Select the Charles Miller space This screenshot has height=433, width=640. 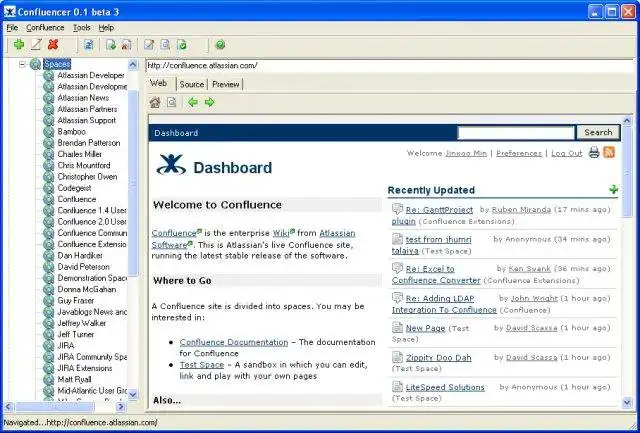pos(80,154)
